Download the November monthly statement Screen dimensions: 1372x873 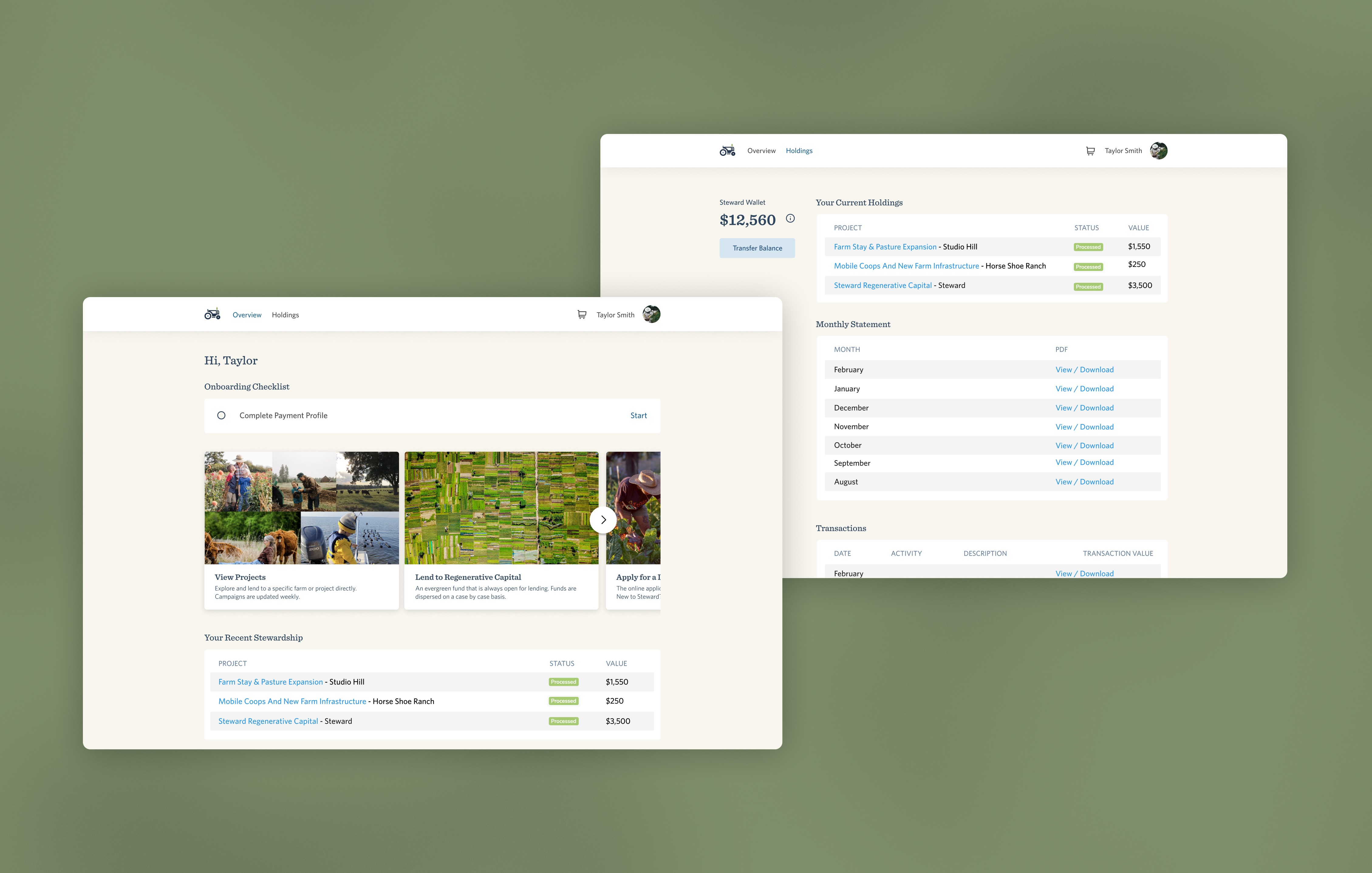click(x=1084, y=426)
